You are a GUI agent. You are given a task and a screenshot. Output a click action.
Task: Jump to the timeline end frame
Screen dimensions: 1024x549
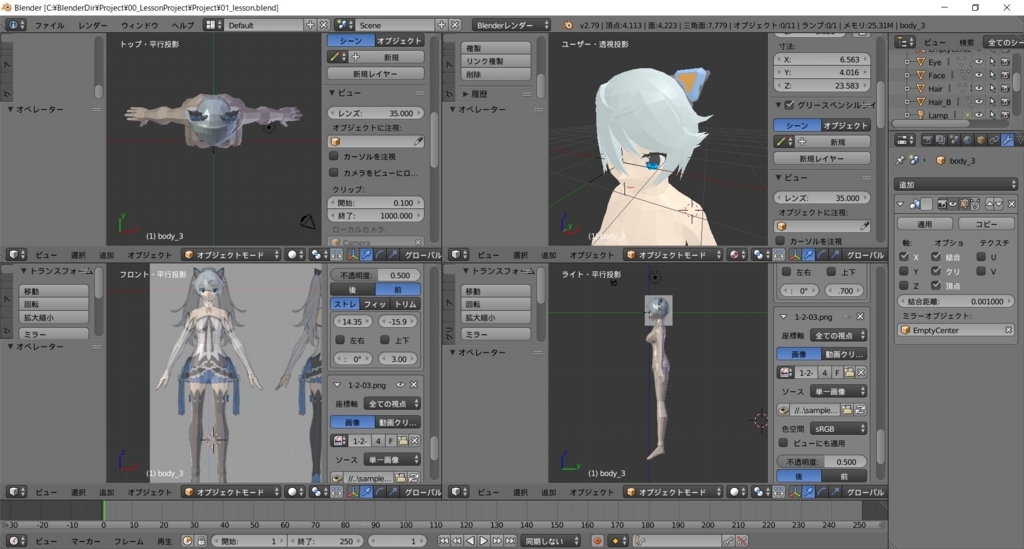coord(511,541)
